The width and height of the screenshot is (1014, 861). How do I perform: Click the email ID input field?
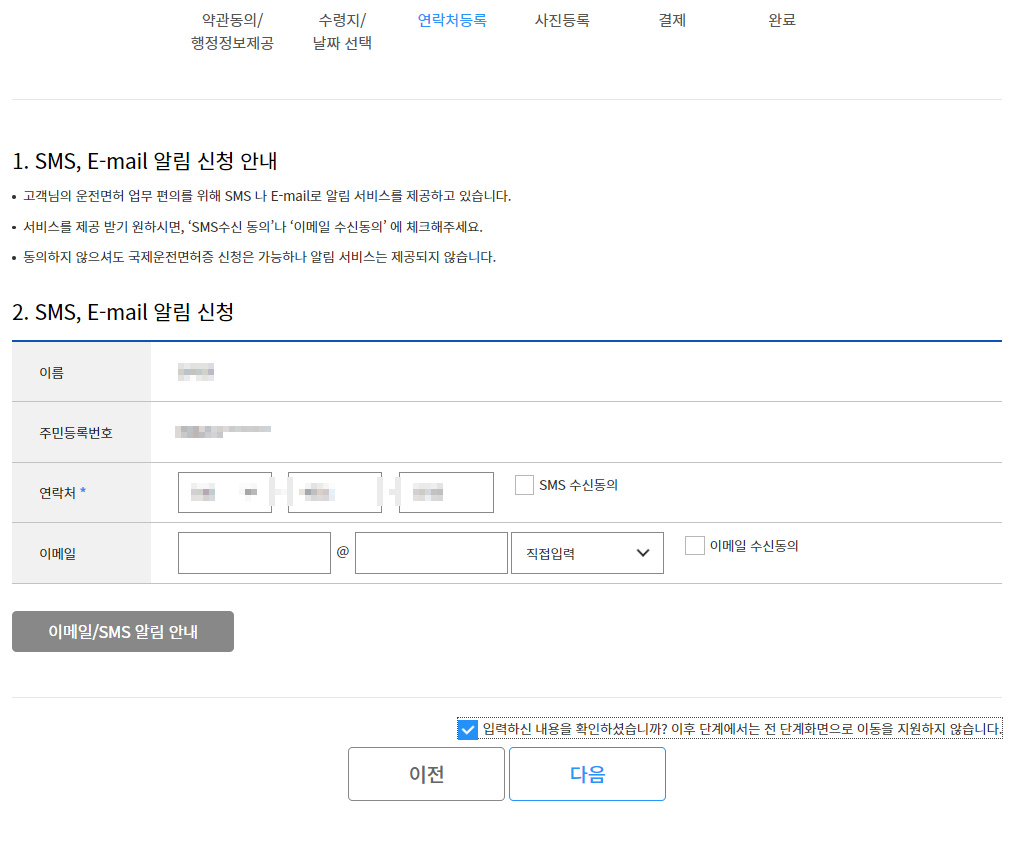[254, 553]
